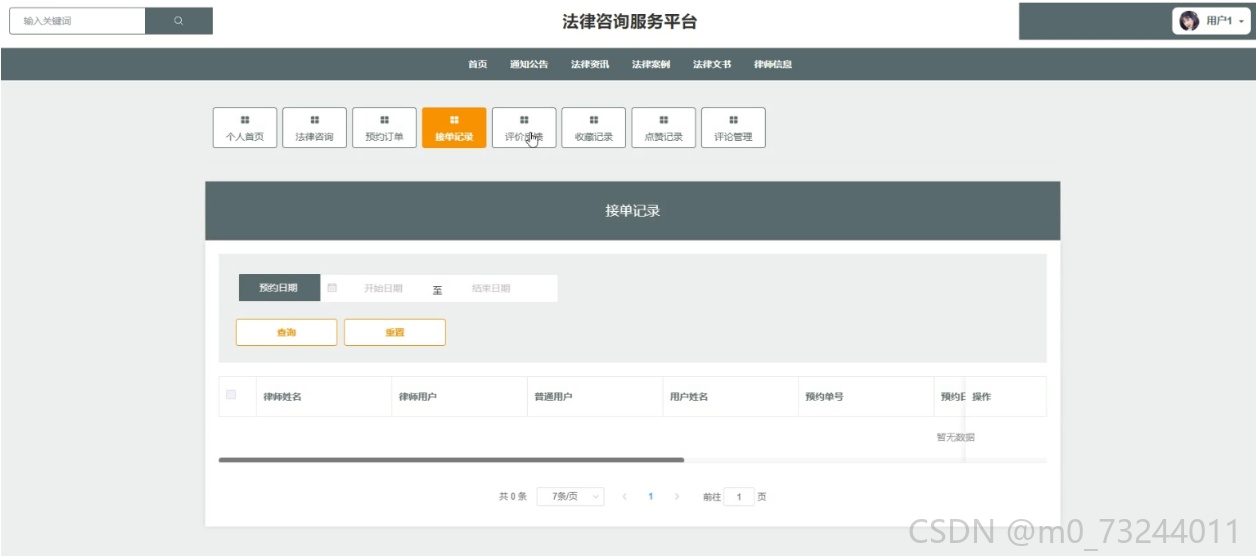This screenshot has height=557, width=1257.
Task: Open 法律文书 in navigation bar
Action: click(712, 64)
